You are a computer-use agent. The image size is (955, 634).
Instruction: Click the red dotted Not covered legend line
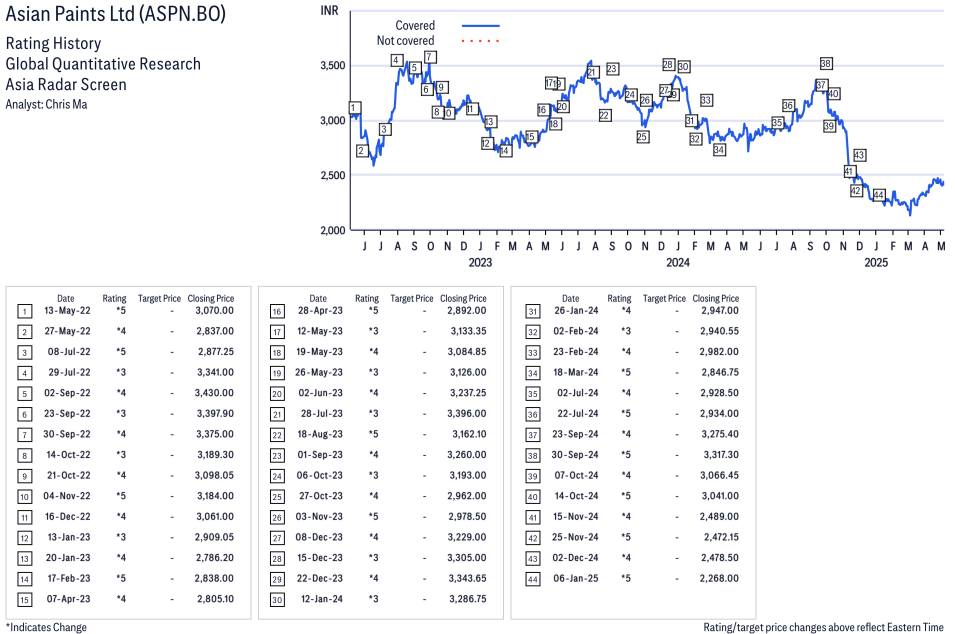point(481,41)
